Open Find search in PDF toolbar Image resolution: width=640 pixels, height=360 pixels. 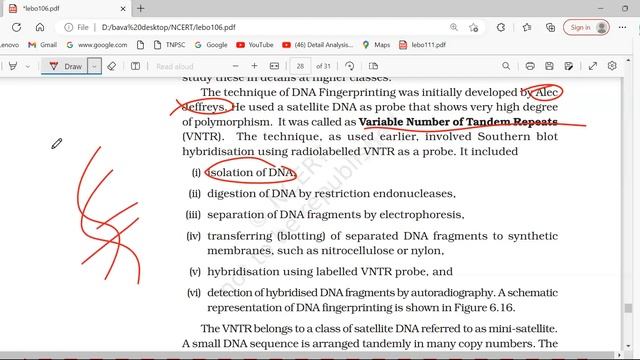pyautogui.click(x=506, y=66)
